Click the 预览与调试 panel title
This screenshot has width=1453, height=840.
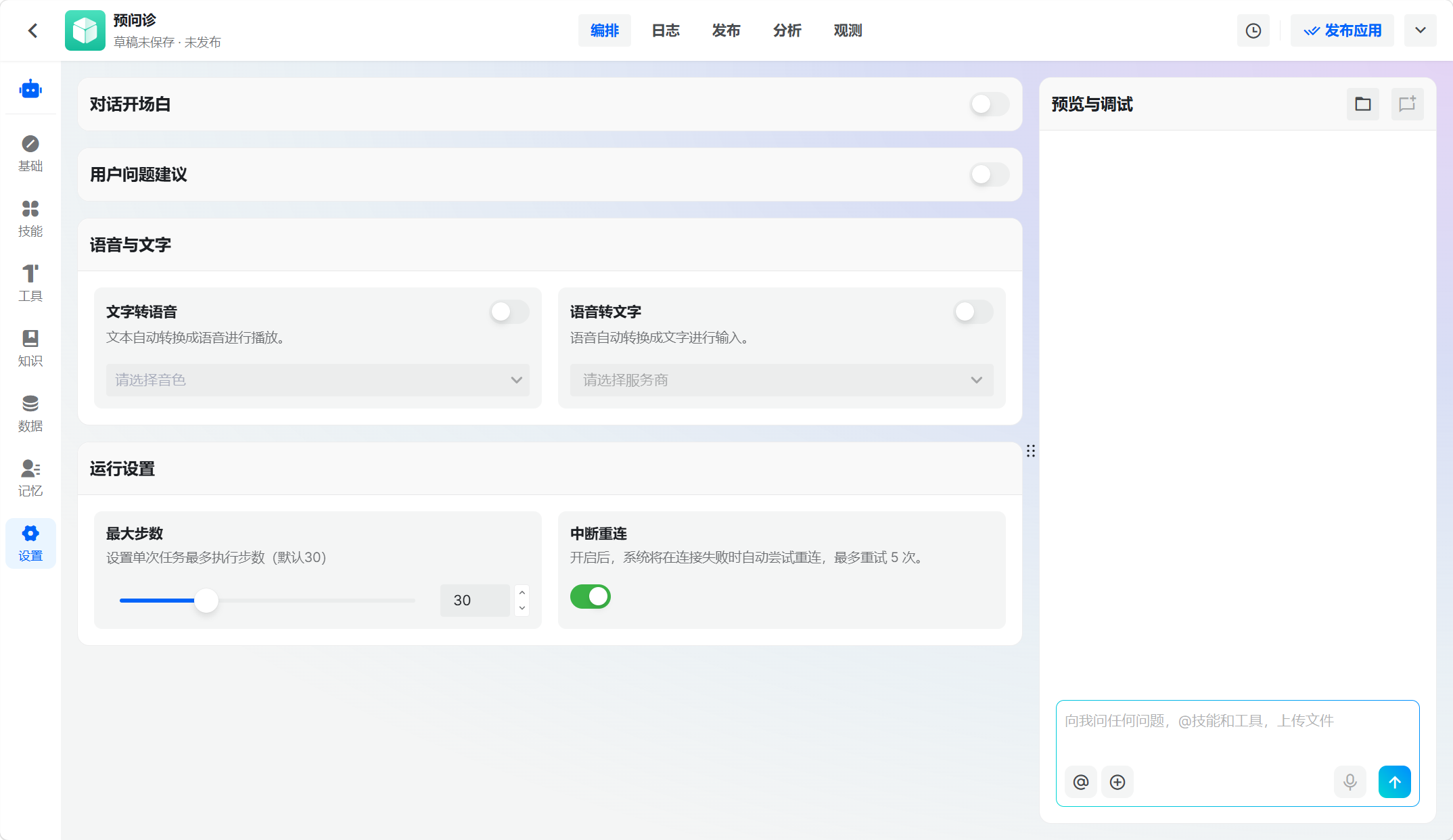click(1092, 104)
